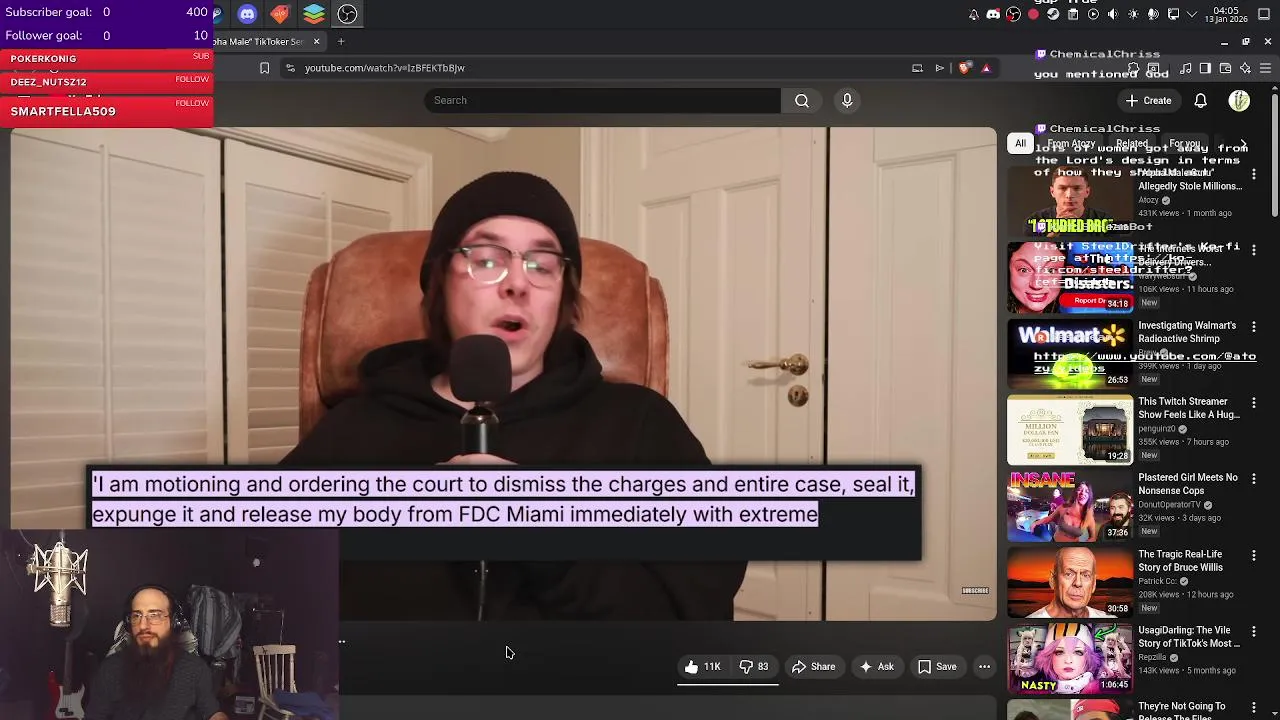
Task: Open options for Plastered Girl video
Action: pyautogui.click(x=1253, y=478)
